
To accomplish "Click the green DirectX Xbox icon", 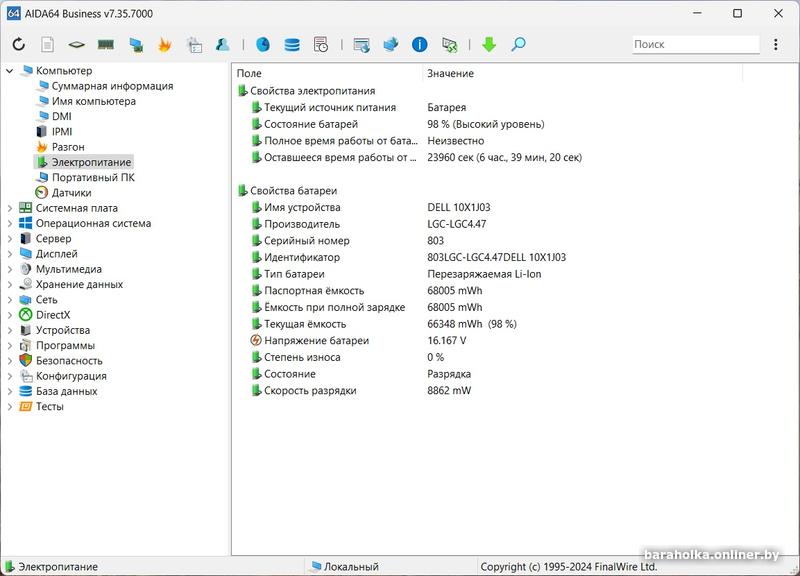I will [x=26, y=315].
